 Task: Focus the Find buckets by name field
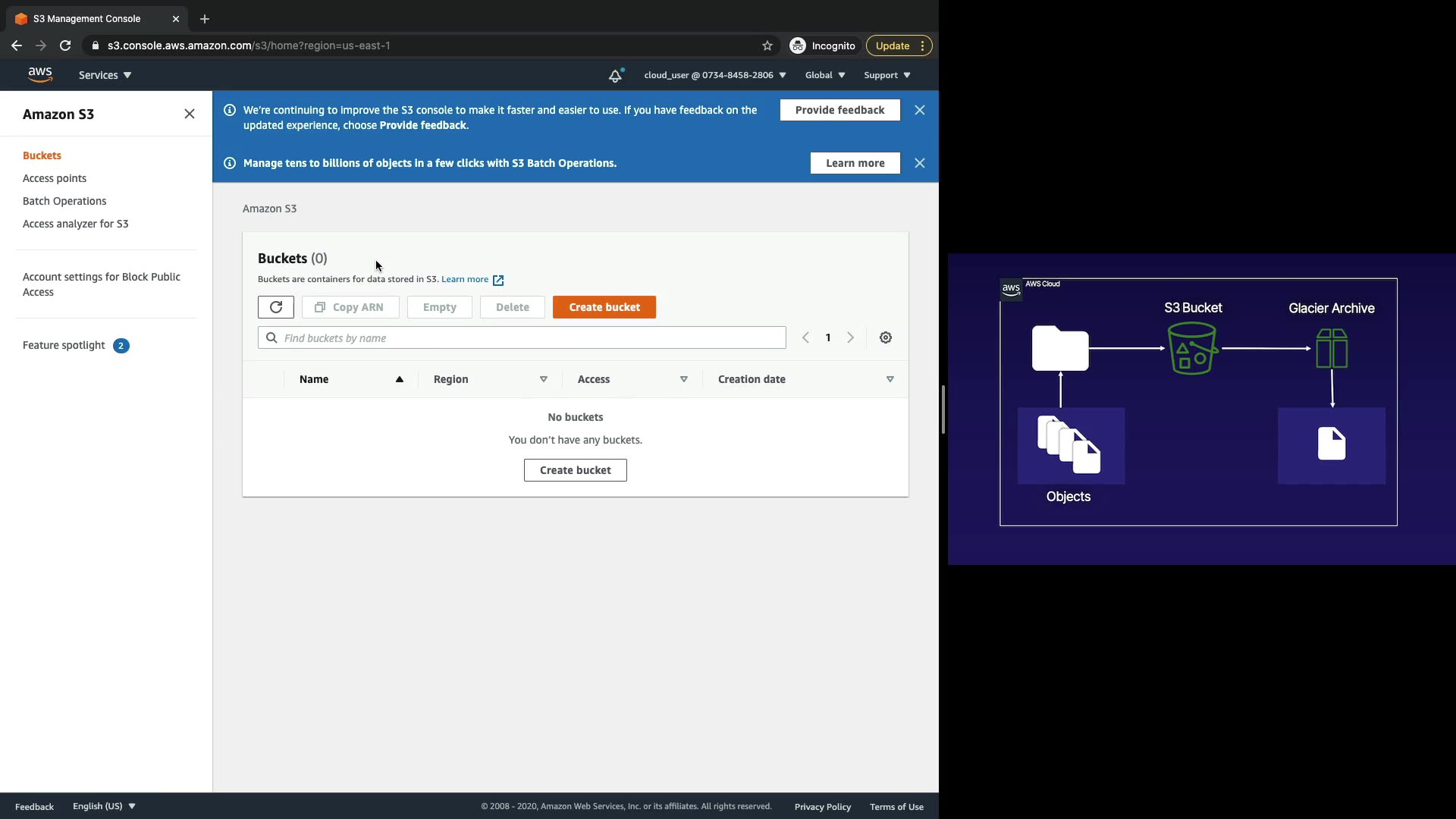(x=522, y=337)
